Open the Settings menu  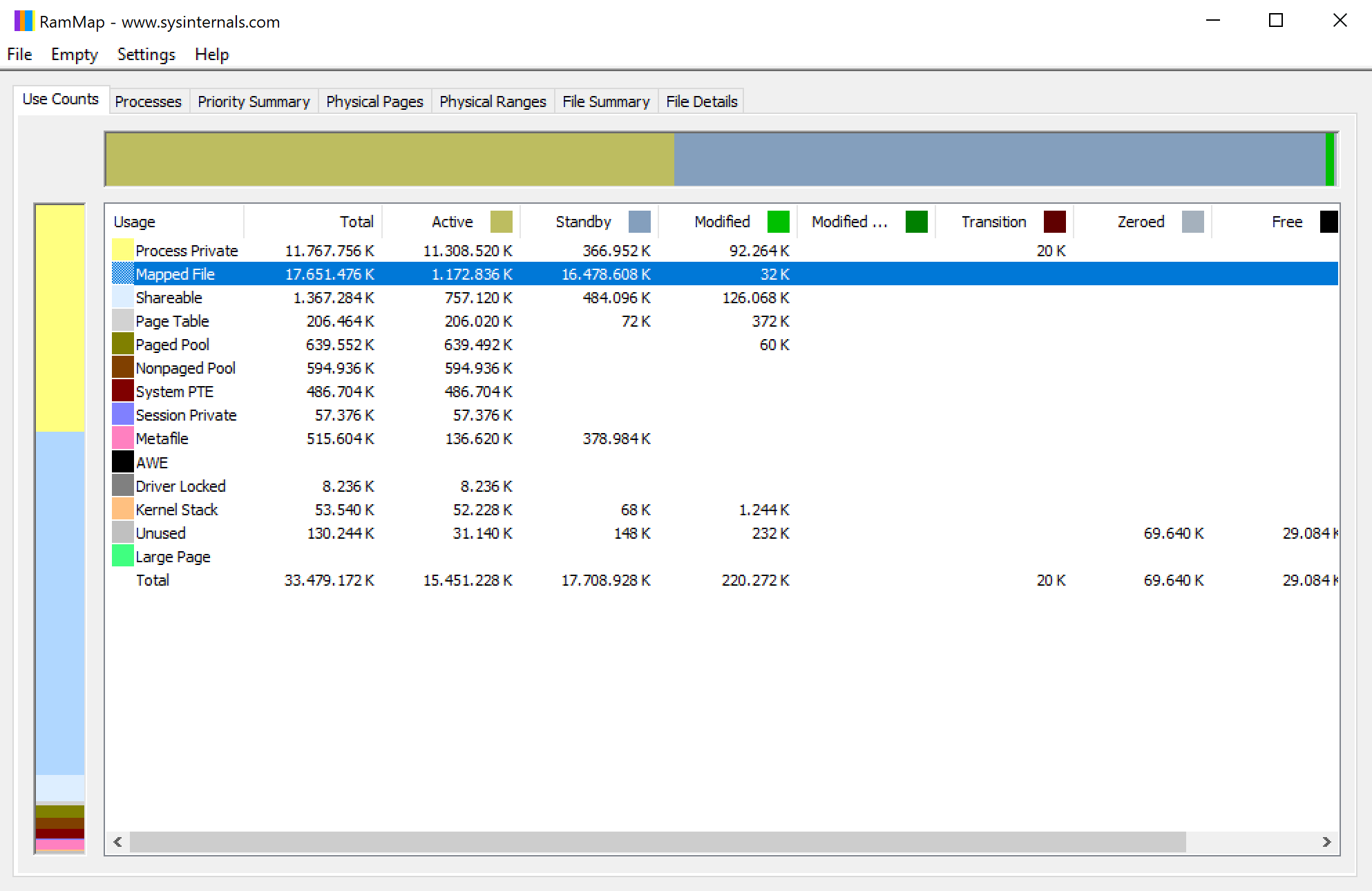[x=146, y=55]
